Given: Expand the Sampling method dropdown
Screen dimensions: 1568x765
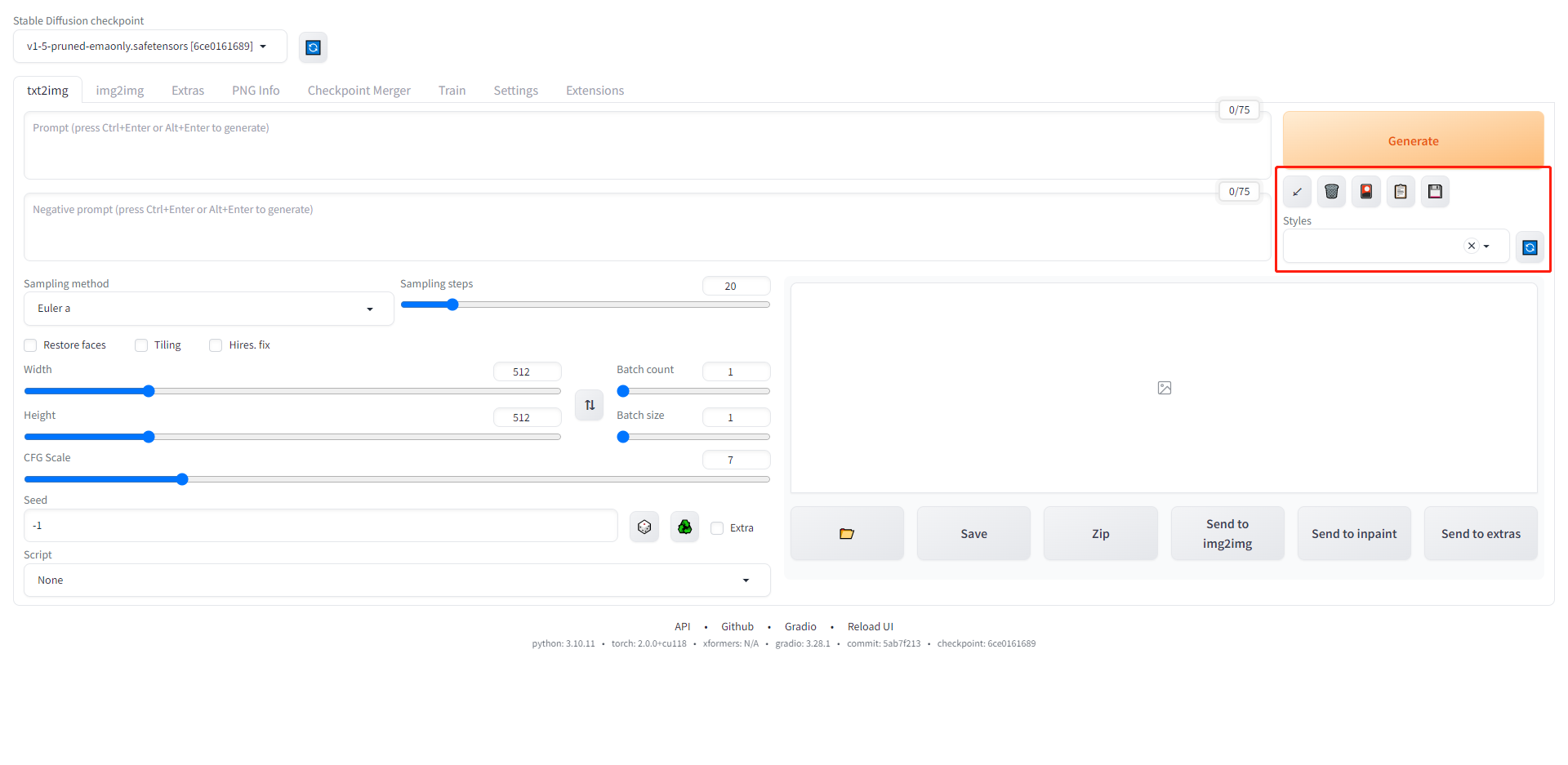Looking at the screenshot, I should 208,309.
